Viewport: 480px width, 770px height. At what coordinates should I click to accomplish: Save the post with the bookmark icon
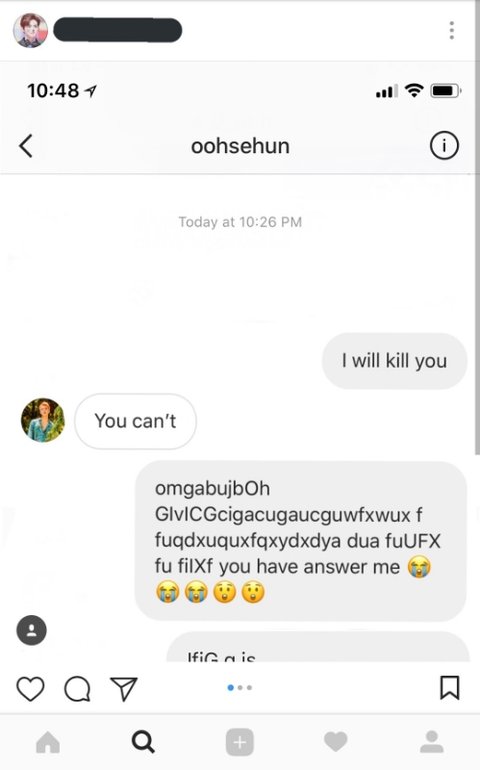pos(450,688)
